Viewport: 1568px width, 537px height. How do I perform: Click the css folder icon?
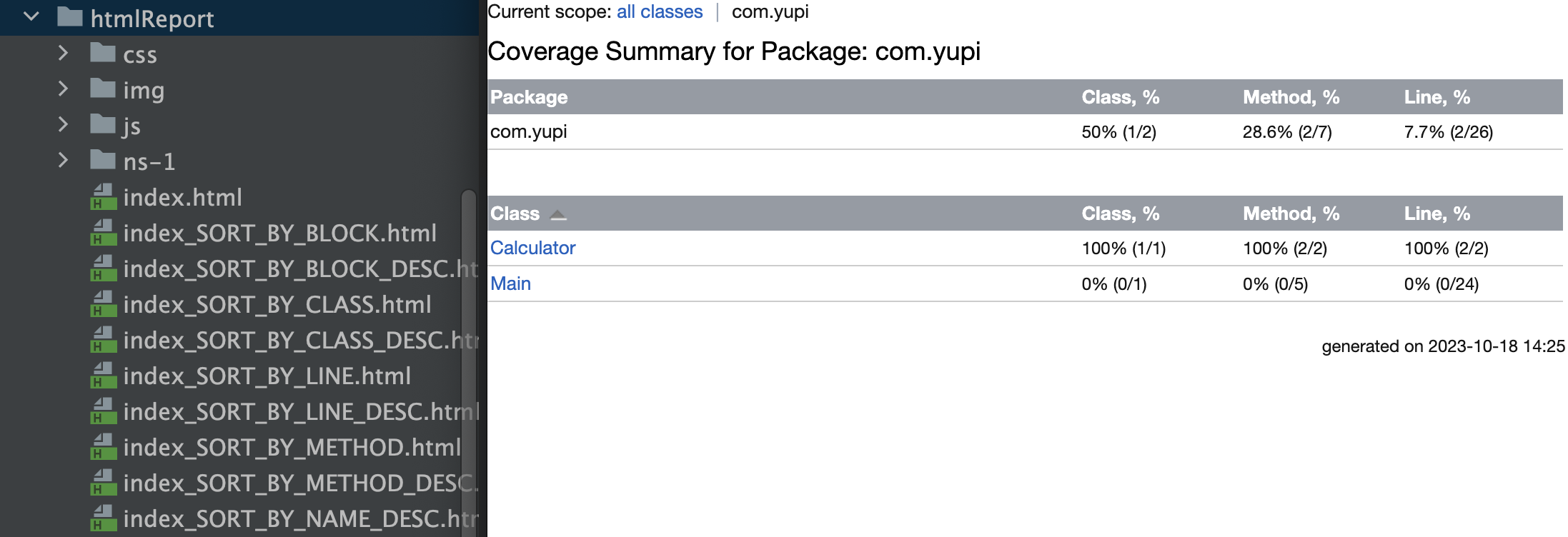click(103, 53)
